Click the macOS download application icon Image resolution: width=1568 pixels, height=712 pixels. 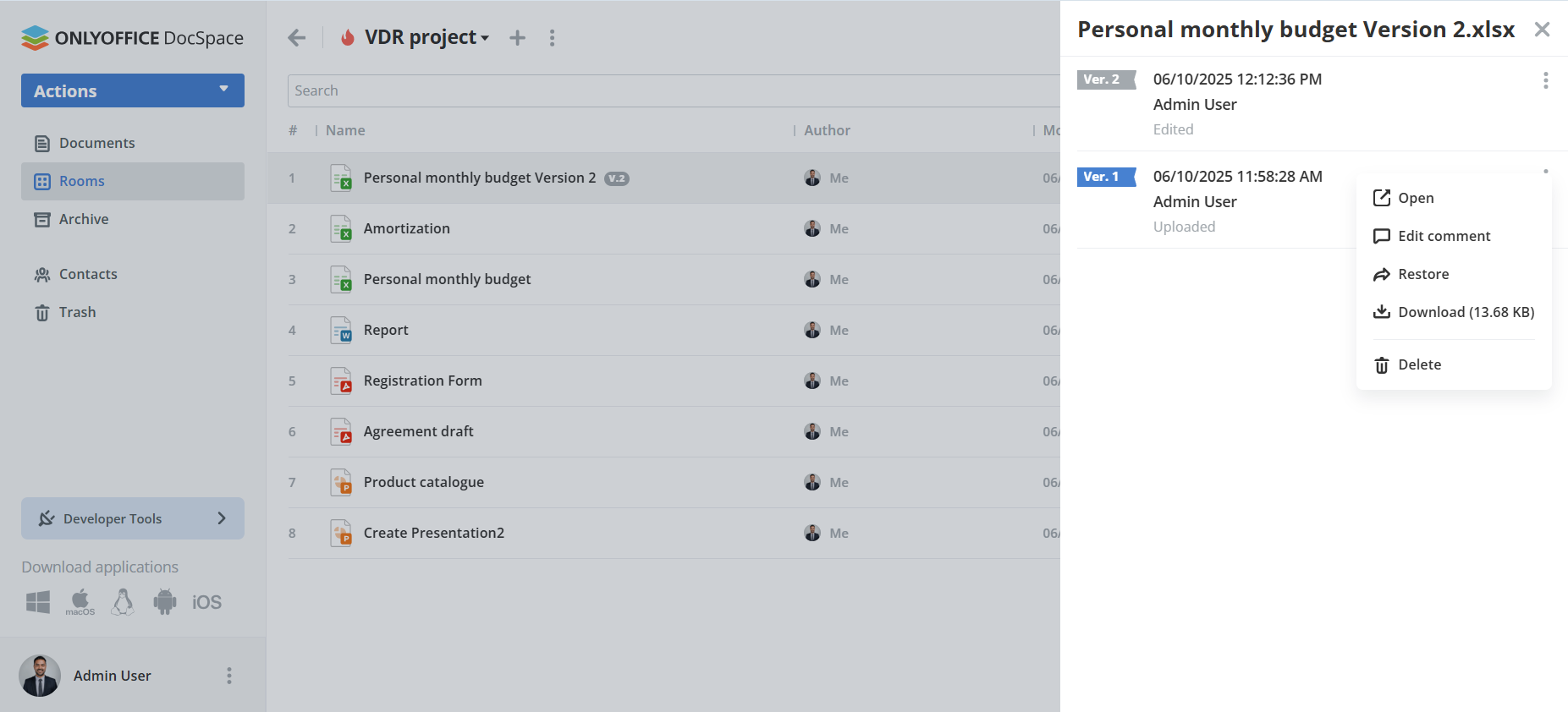(x=80, y=602)
